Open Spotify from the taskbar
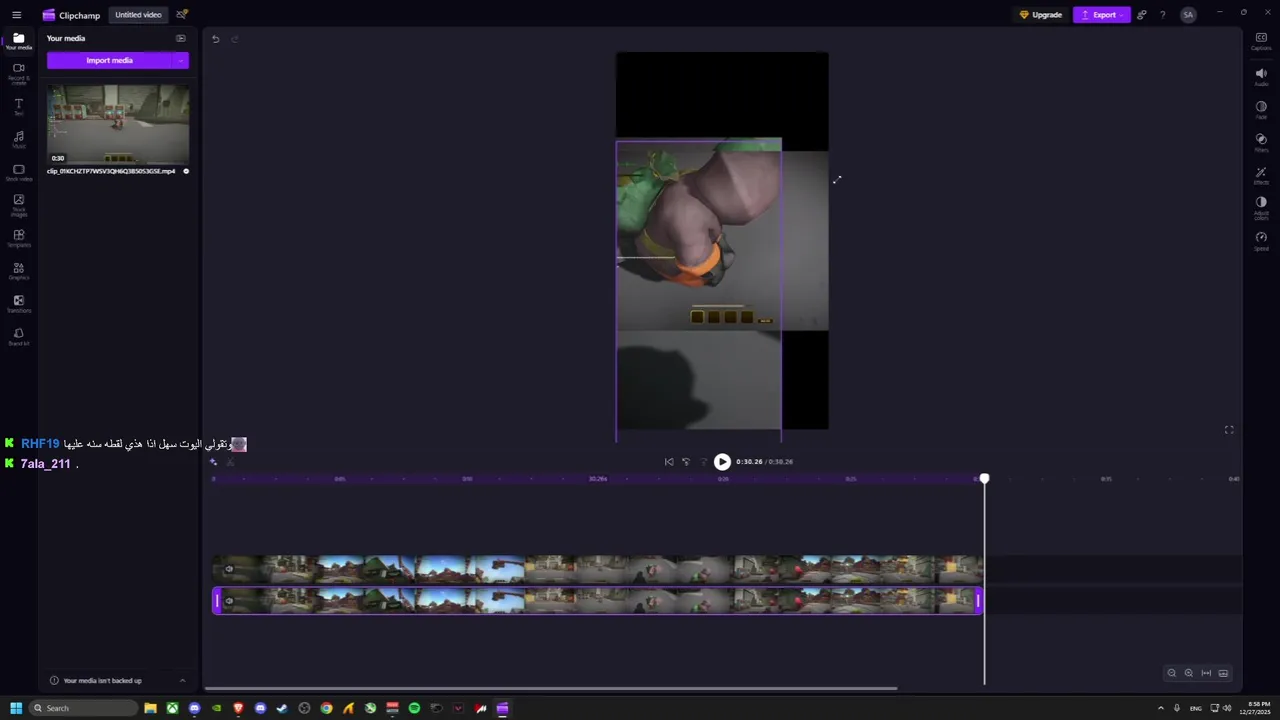 click(414, 708)
